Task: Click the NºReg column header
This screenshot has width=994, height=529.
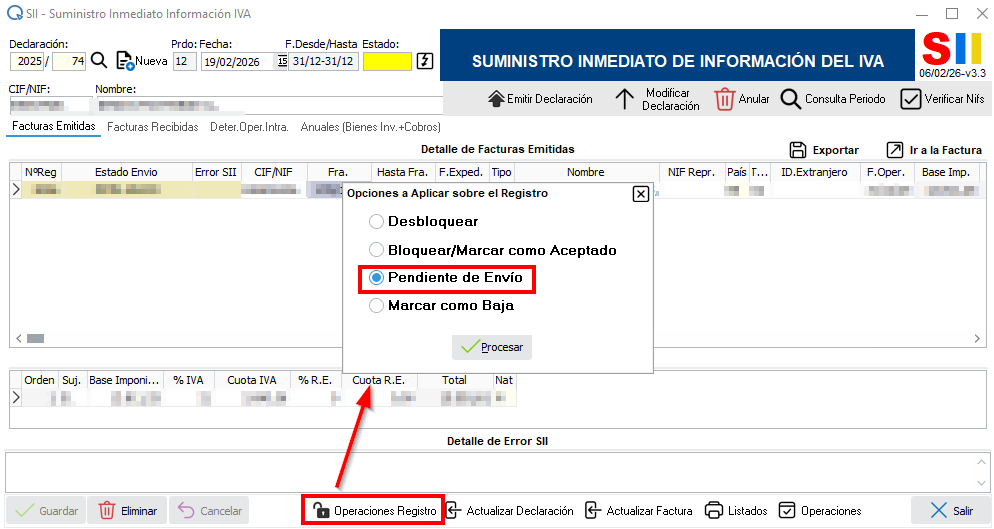Action: click(41, 172)
